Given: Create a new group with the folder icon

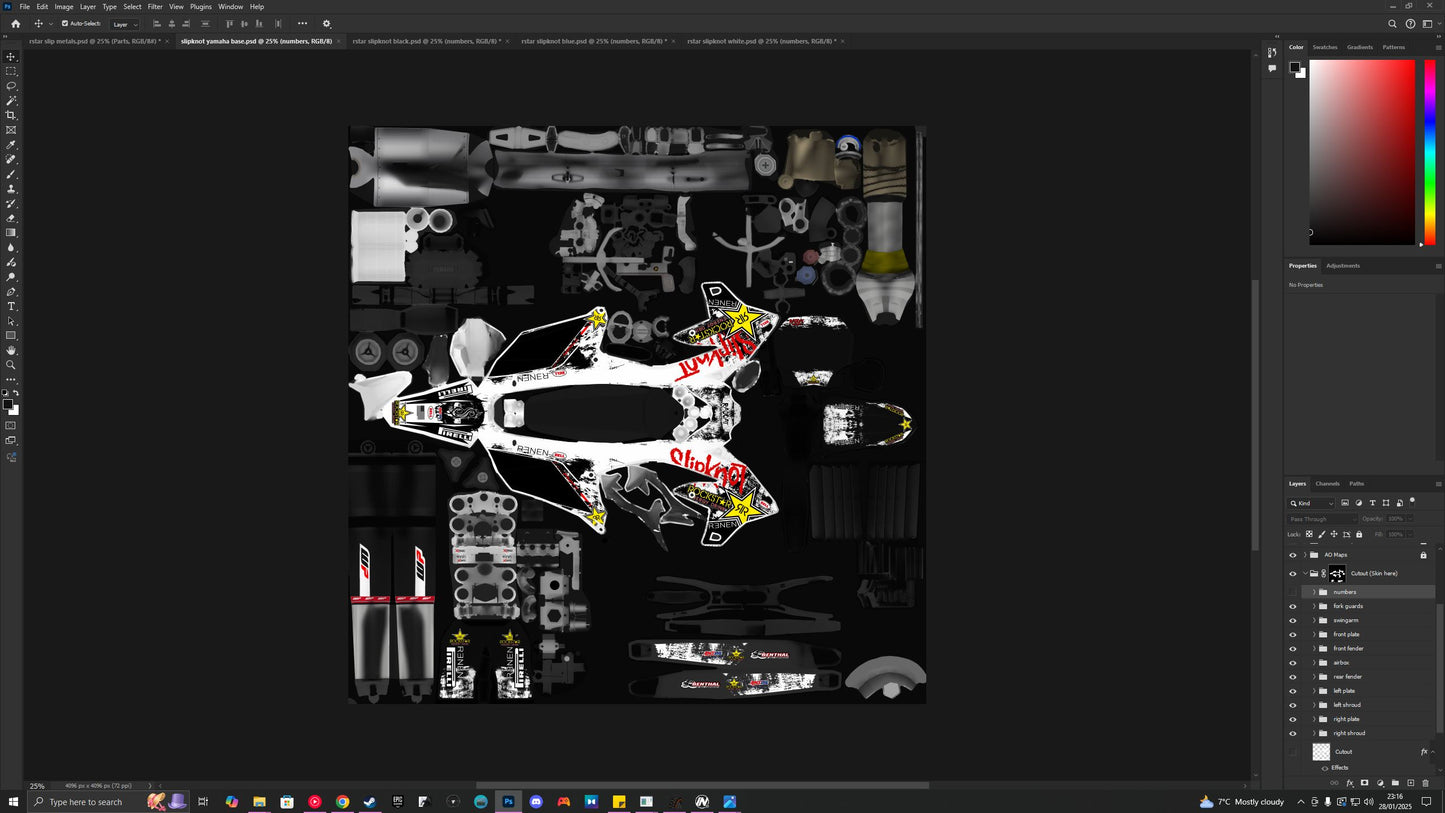Looking at the screenshot, I should click(x=1395, y=783).
